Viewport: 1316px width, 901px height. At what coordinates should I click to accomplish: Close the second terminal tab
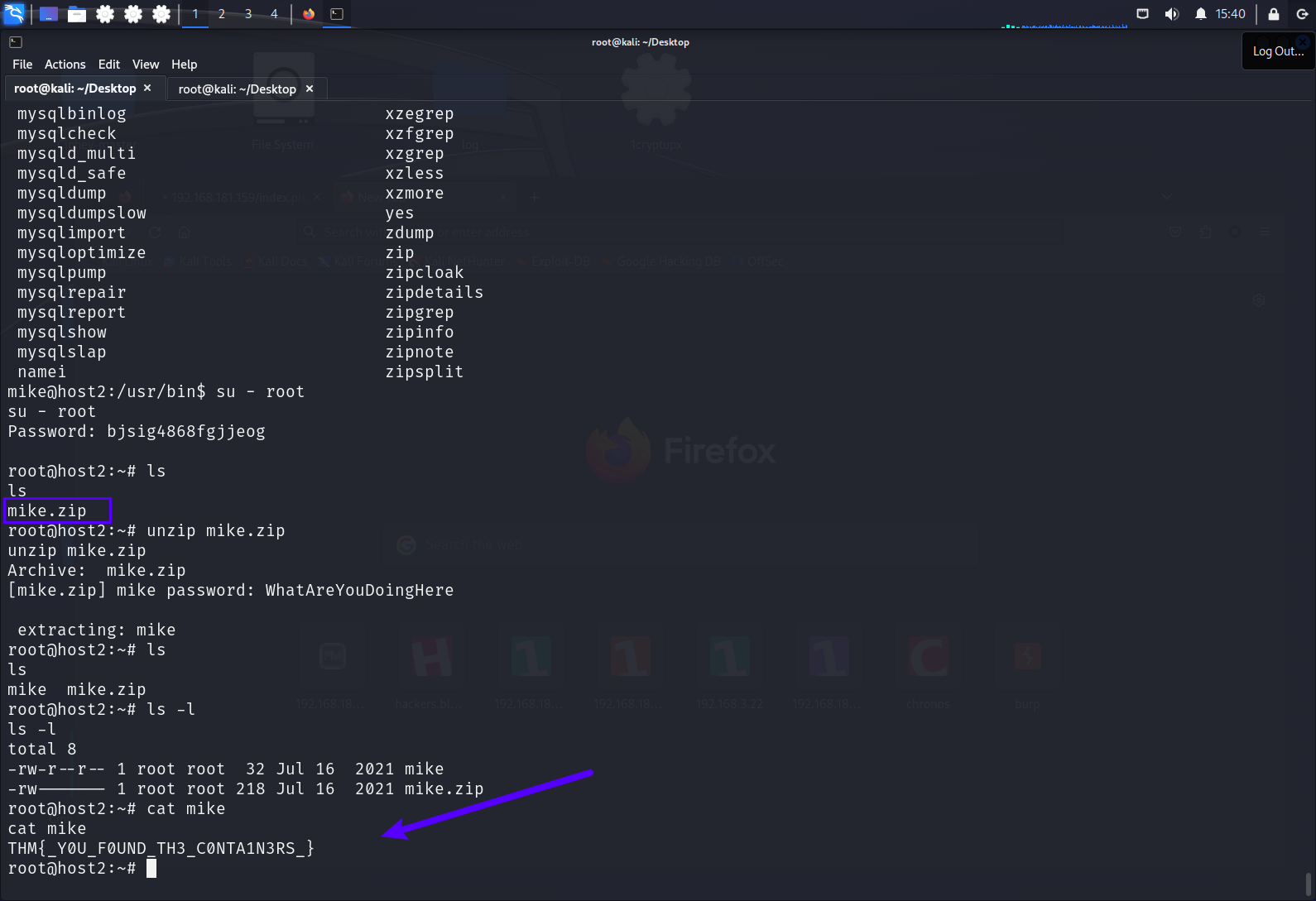[310, 89]
